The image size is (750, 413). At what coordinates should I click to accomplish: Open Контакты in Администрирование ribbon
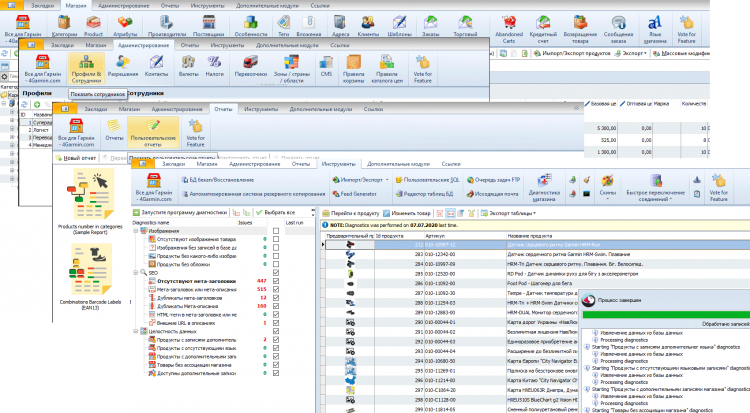156,67
